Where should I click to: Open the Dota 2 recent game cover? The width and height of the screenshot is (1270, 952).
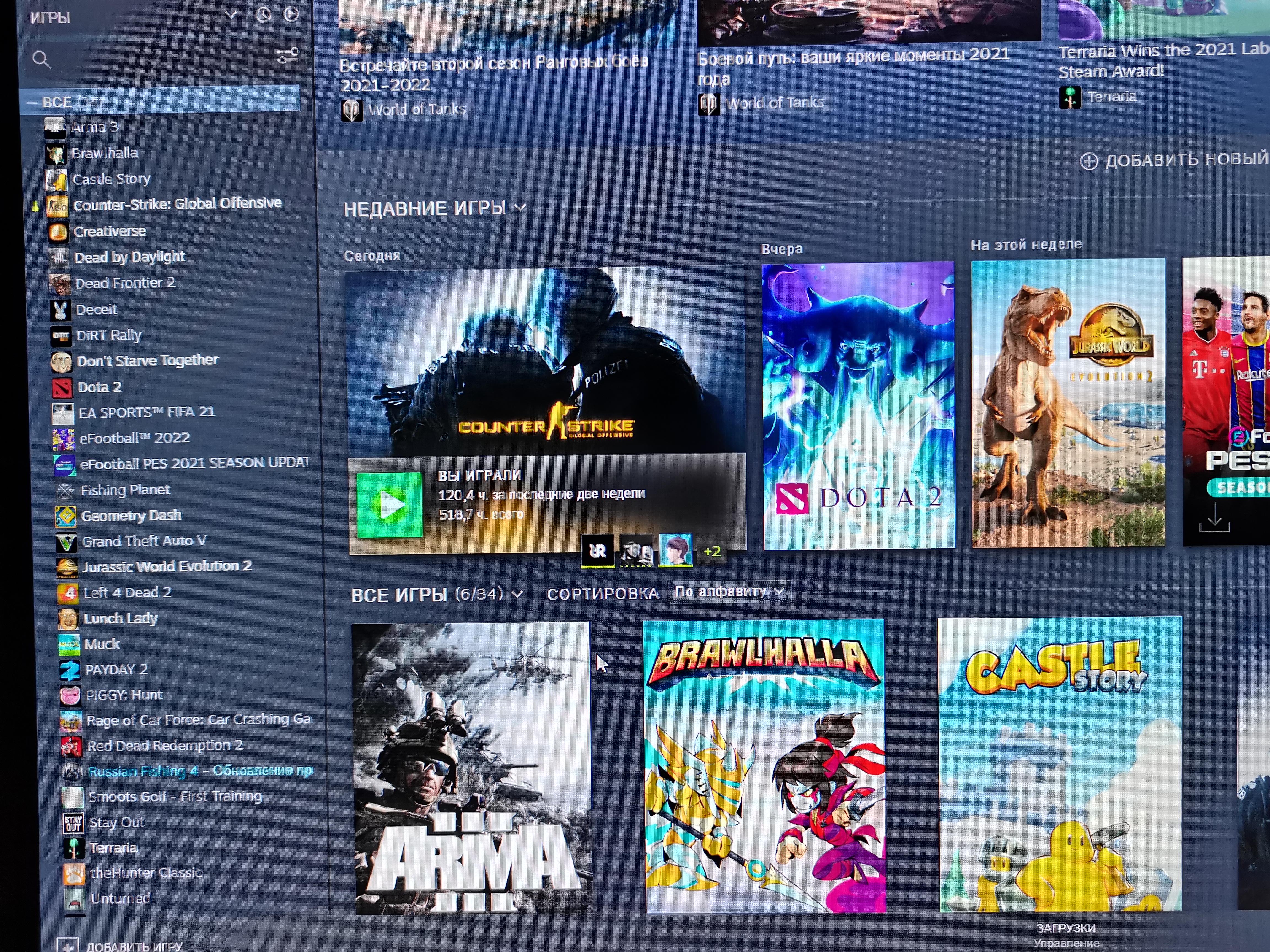click(858, 406)
